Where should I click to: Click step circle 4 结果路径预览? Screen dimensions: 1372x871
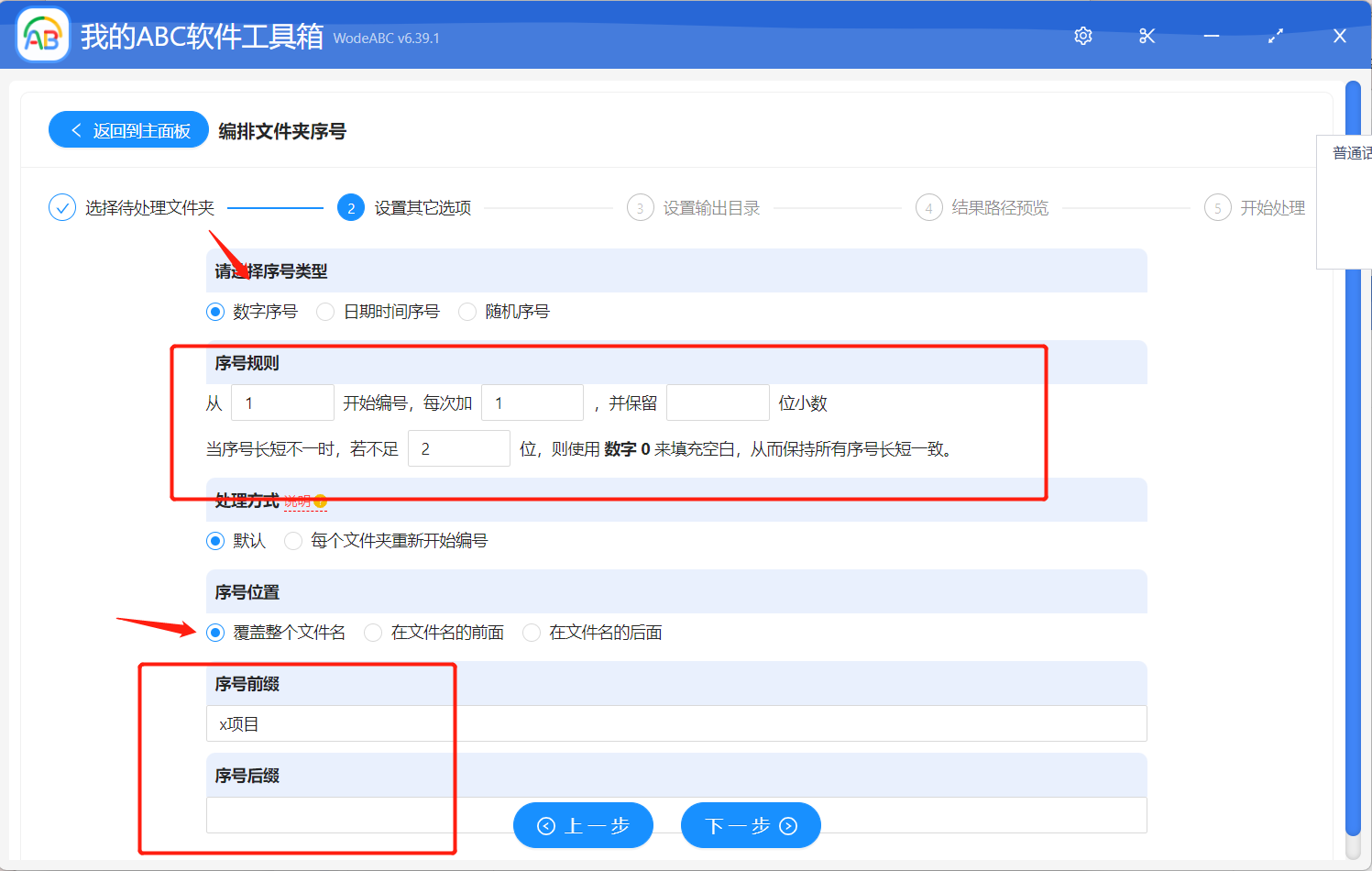click(x=928, y=207)
